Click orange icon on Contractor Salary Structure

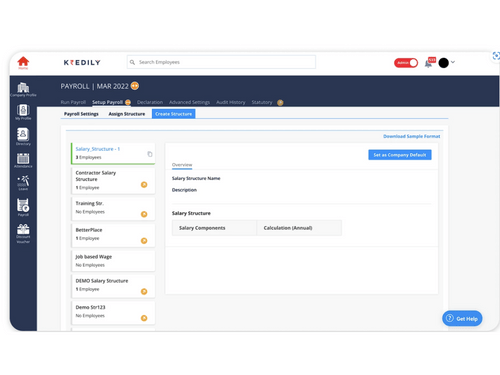(x=144, y=185)
